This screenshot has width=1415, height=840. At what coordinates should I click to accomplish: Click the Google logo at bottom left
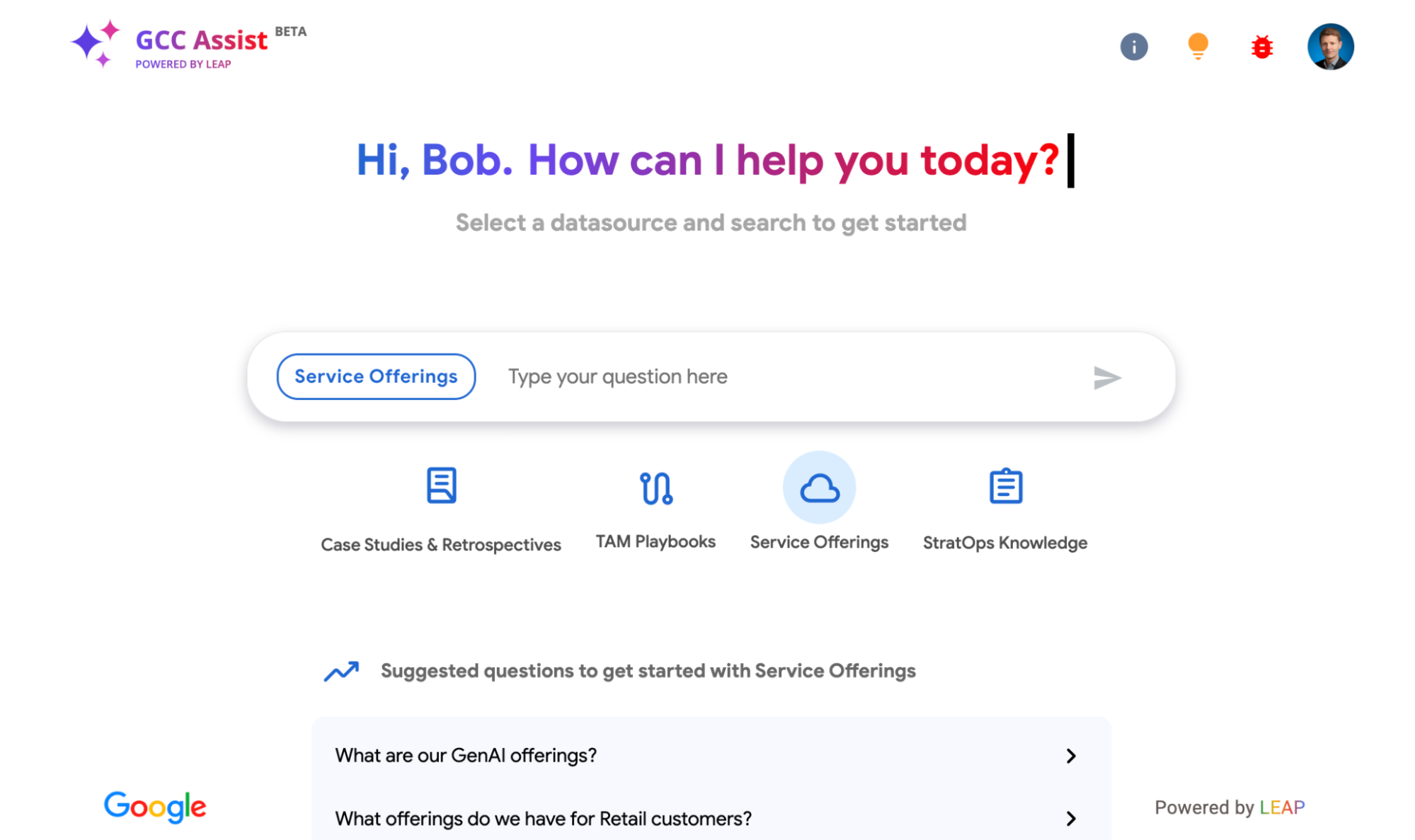click(x=155, y=806)
